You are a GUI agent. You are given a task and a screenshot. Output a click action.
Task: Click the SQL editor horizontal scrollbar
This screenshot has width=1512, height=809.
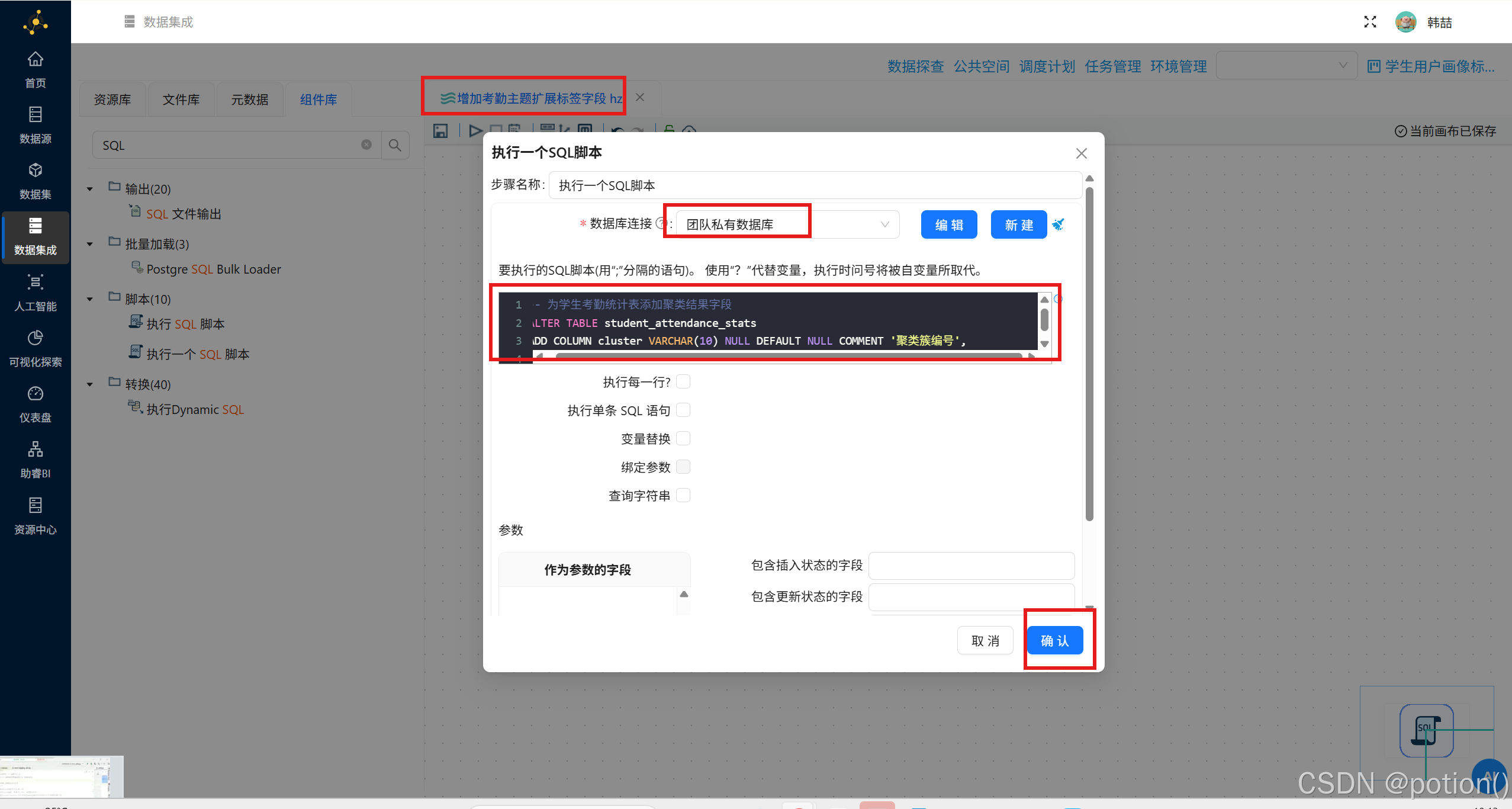coord(788,356)
